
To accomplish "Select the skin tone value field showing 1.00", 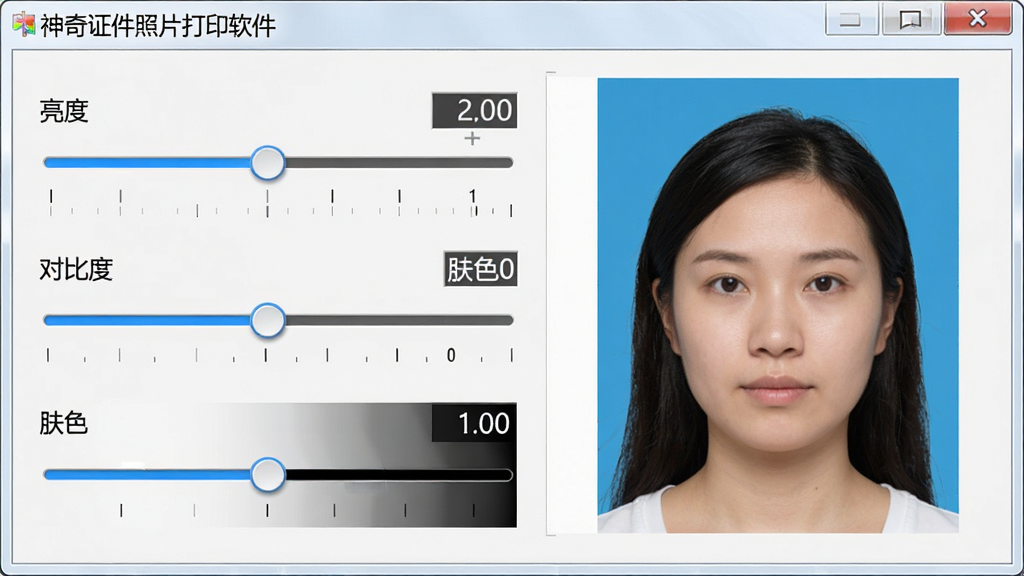I will pos(475,423).
